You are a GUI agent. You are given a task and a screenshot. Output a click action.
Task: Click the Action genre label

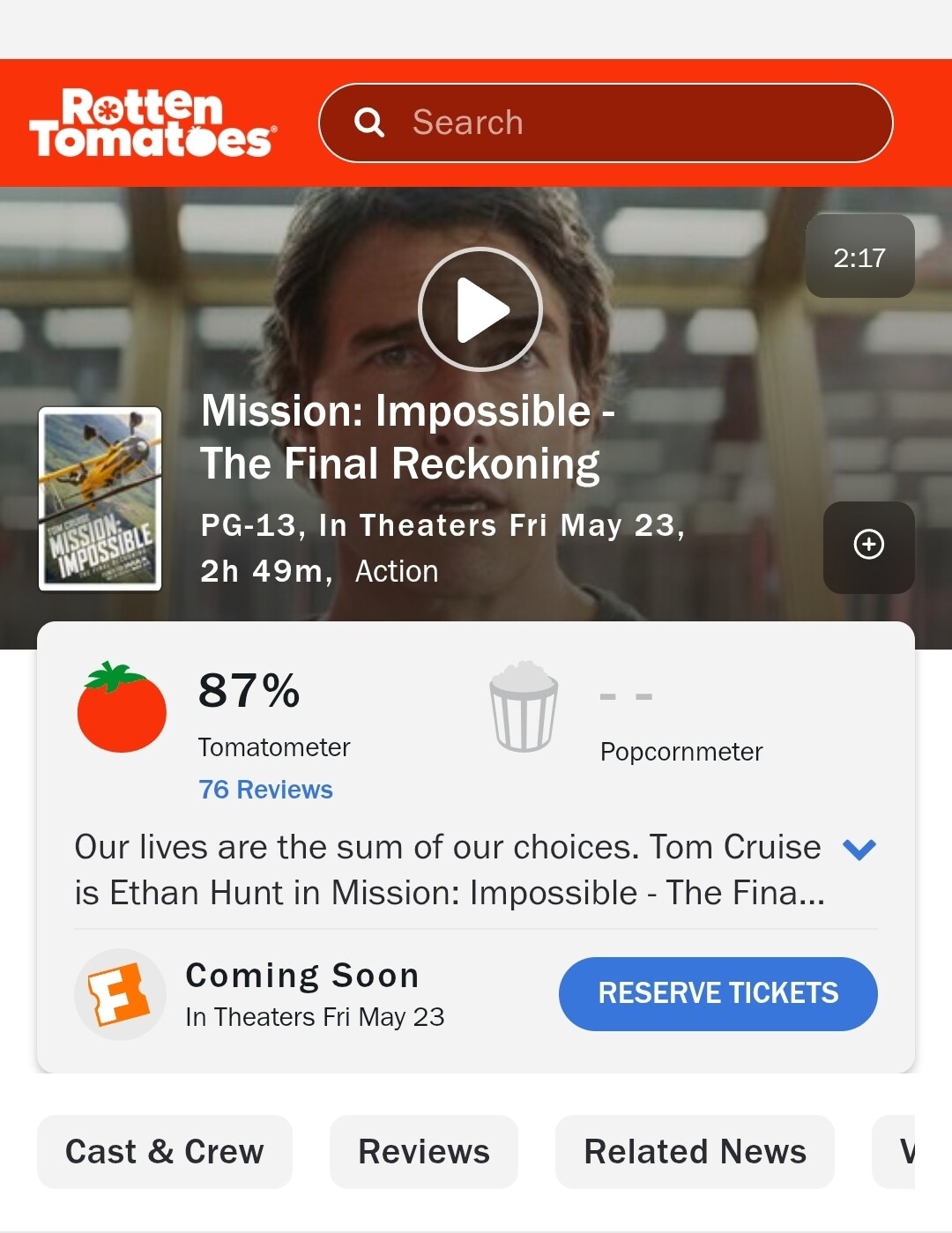397,571
